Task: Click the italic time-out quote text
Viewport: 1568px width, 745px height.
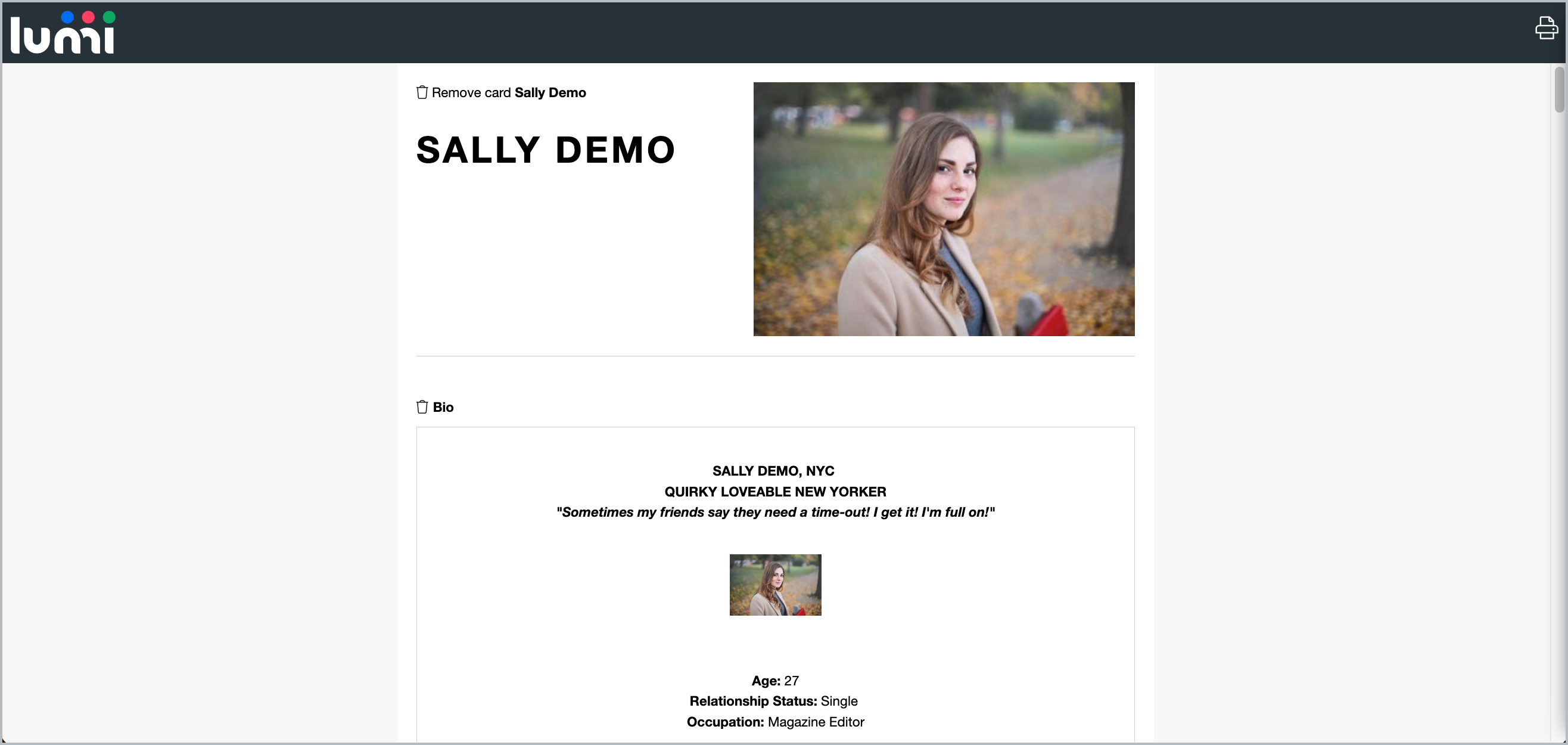Action: coord(775,513)
